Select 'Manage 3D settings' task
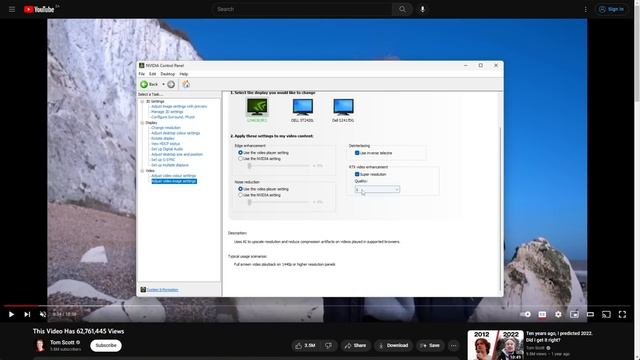This screenshot has width=640, height=360. [x=167, y=112]
